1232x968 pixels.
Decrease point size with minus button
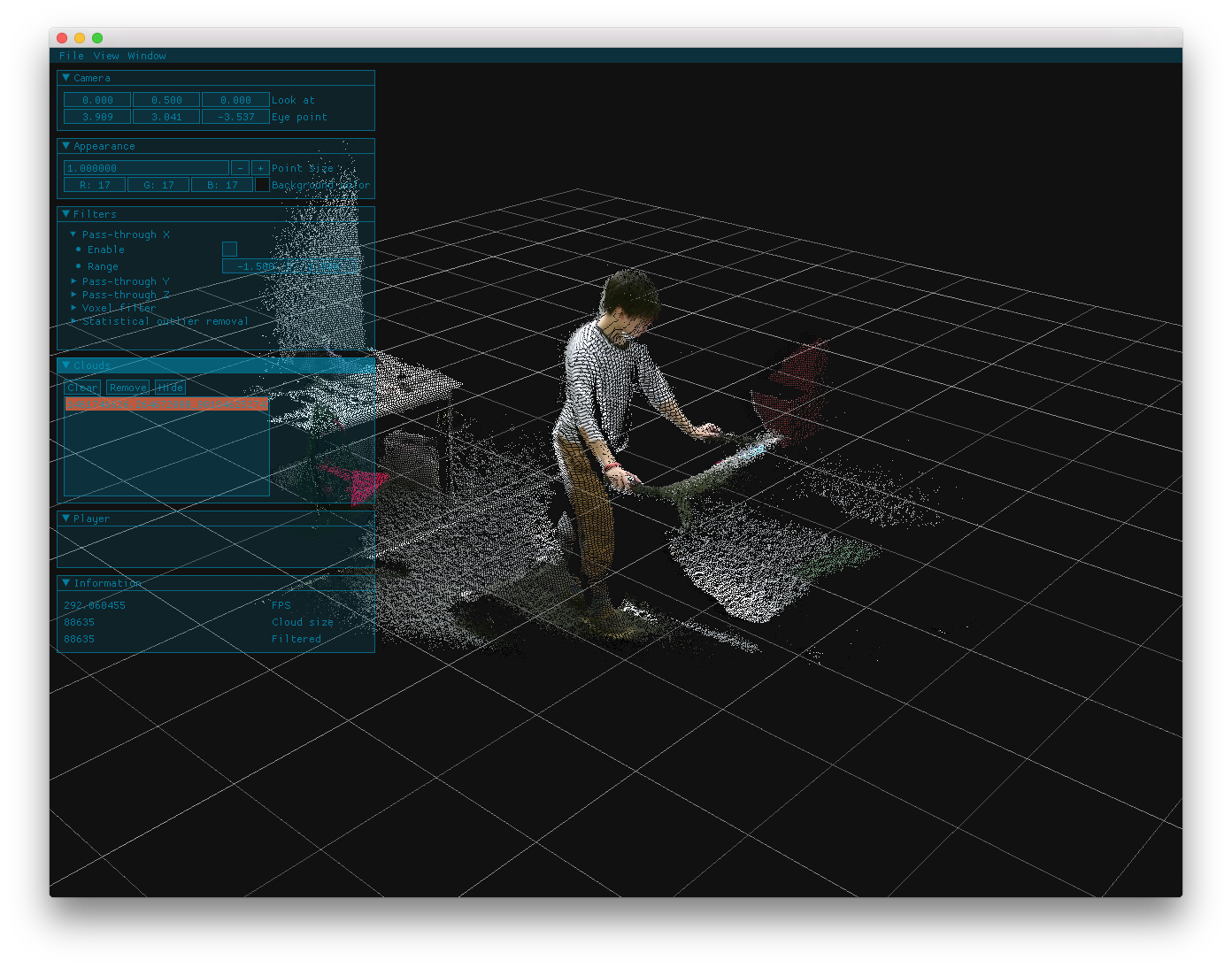click(x=240, y=168)
